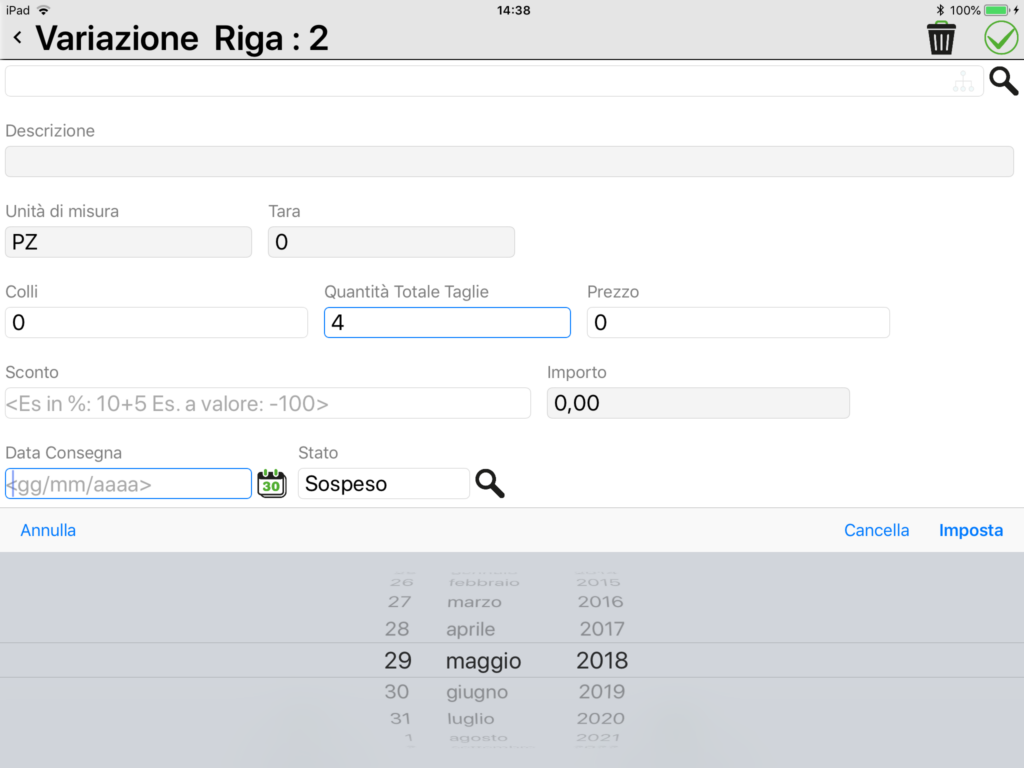Select giugno in the month wheel

click(x=477, y=692)
